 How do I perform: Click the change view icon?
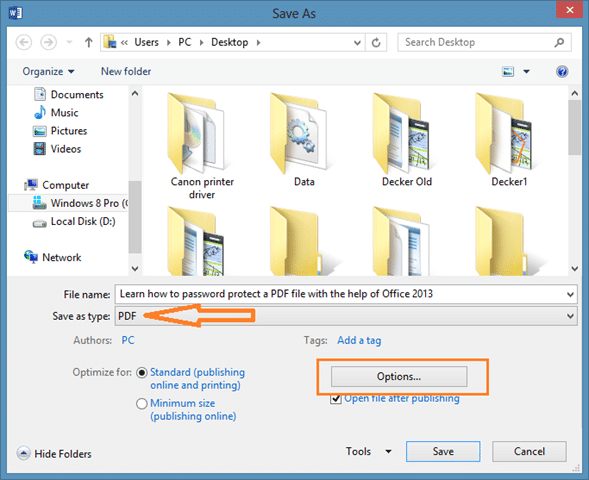[508, 71]
